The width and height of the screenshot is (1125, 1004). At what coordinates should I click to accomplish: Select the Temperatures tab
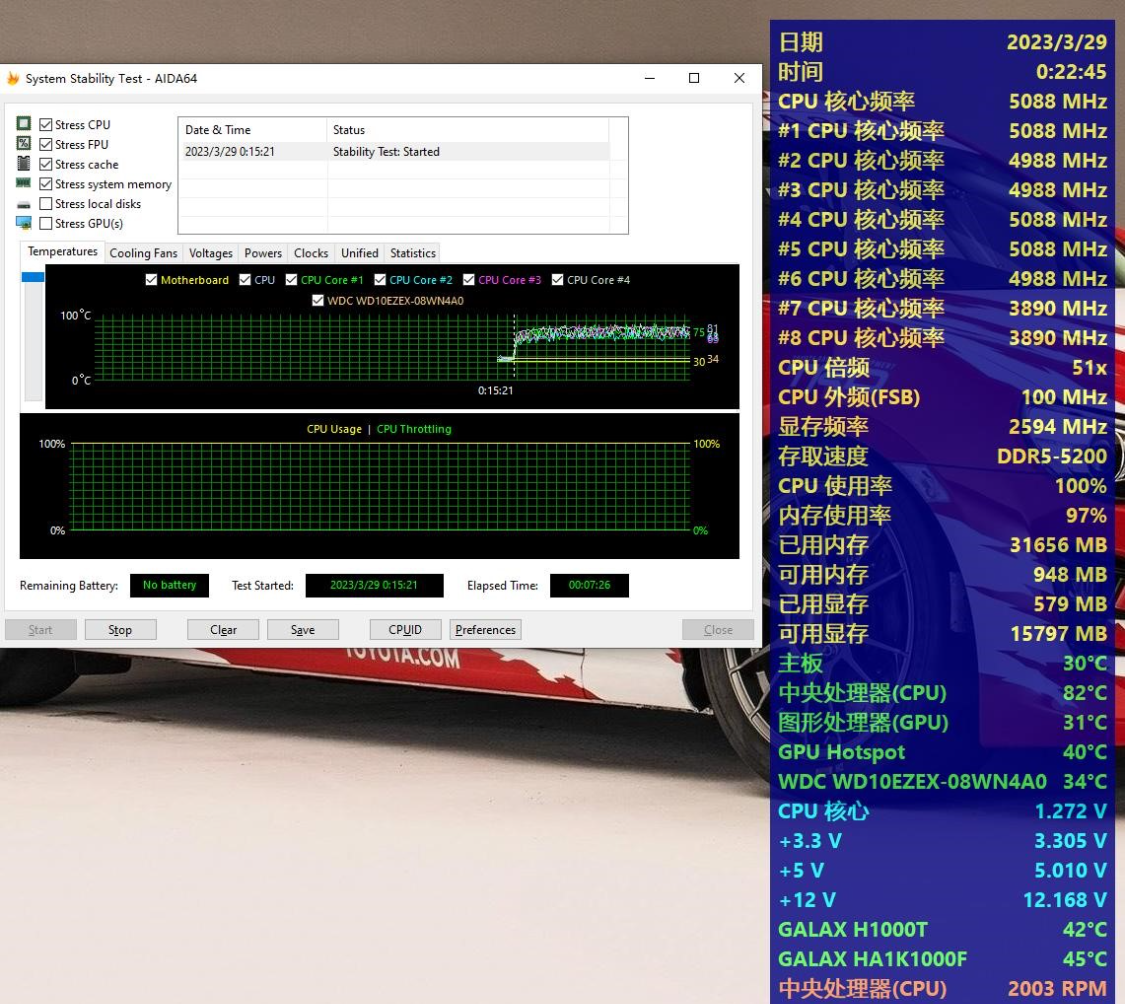click(62, 251)
